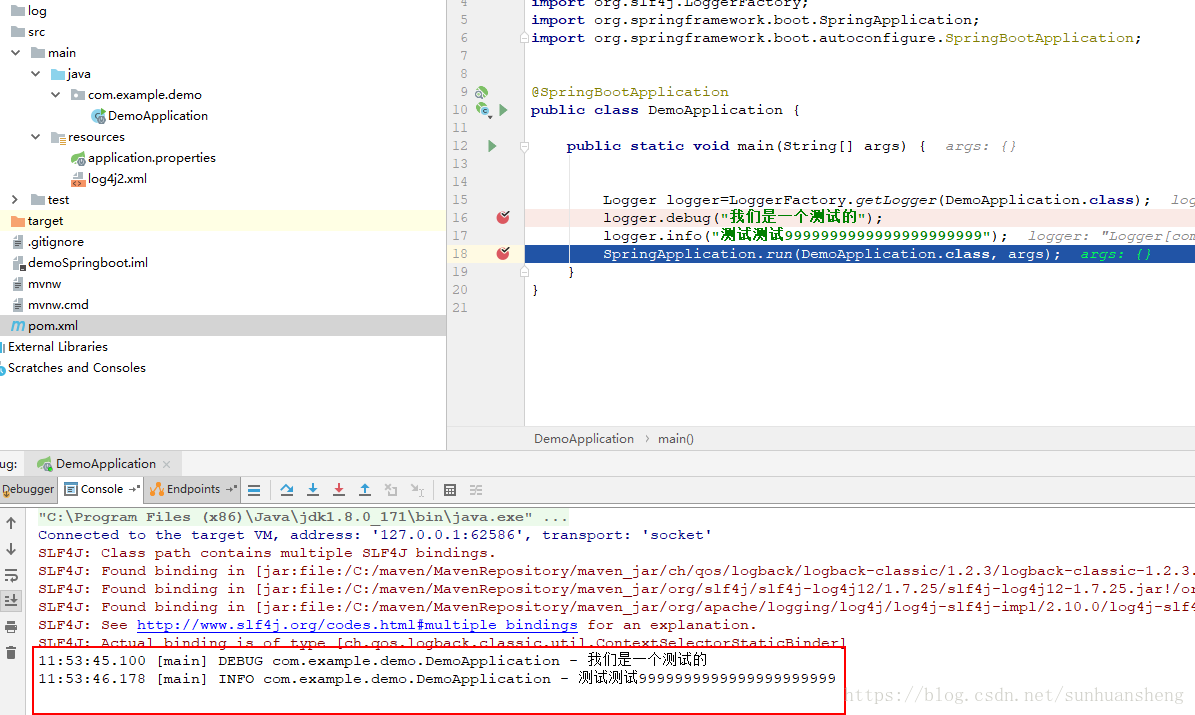Collapse the main folder in project tree
The width and height of the screenshot is (1195, 715).
click(x=16, y=53)
